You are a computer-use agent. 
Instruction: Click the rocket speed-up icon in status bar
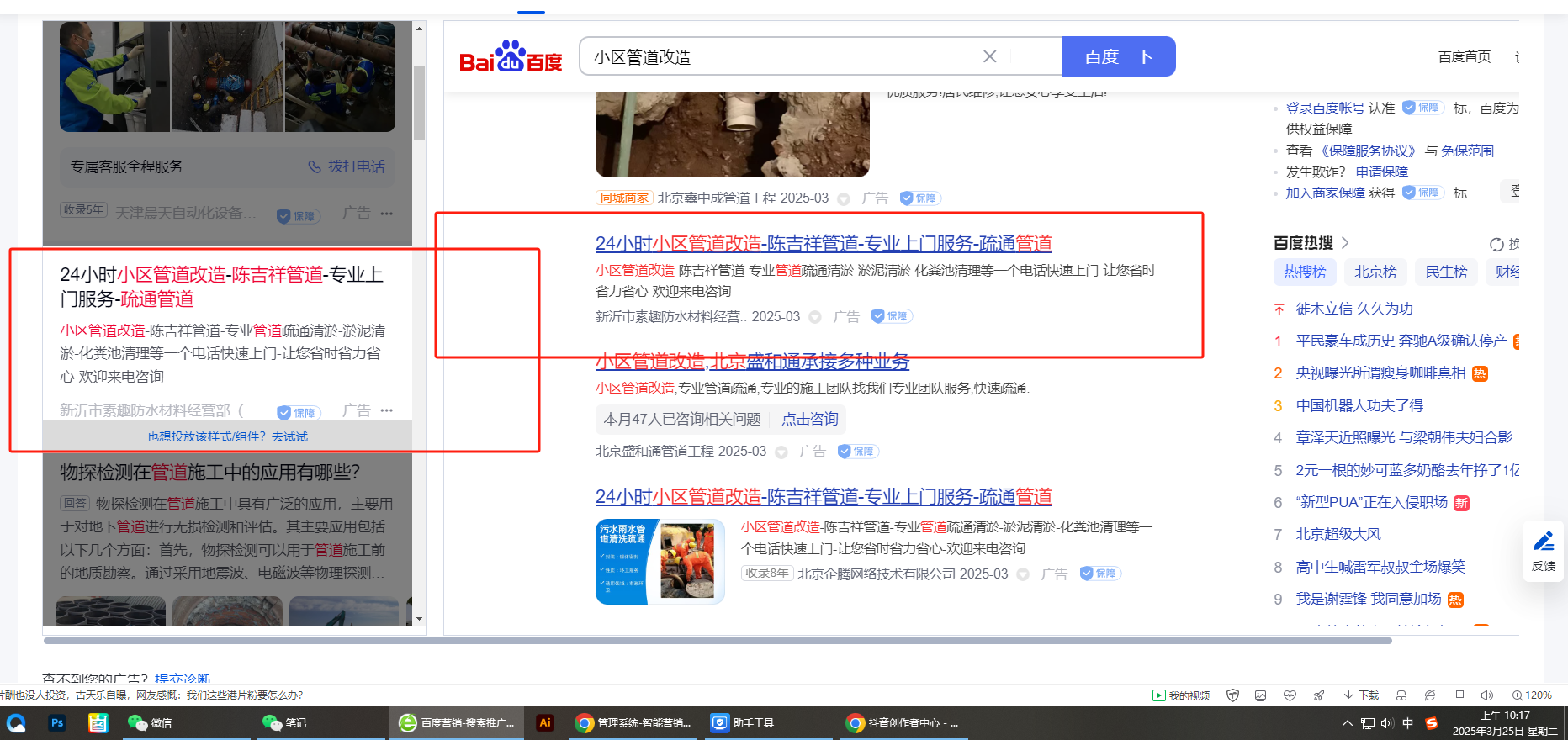coord(1318,695)
